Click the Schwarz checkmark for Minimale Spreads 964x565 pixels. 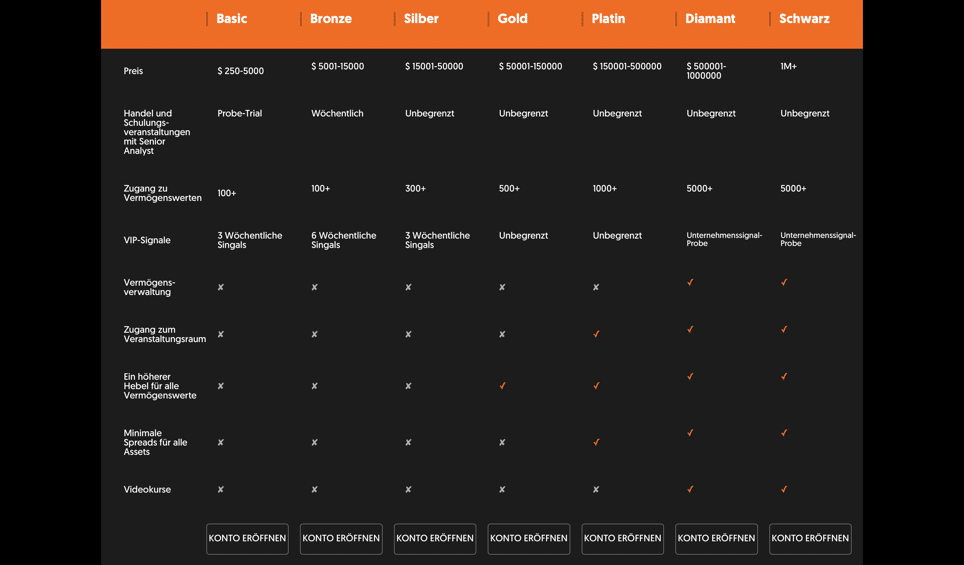[x=784, y=433]
